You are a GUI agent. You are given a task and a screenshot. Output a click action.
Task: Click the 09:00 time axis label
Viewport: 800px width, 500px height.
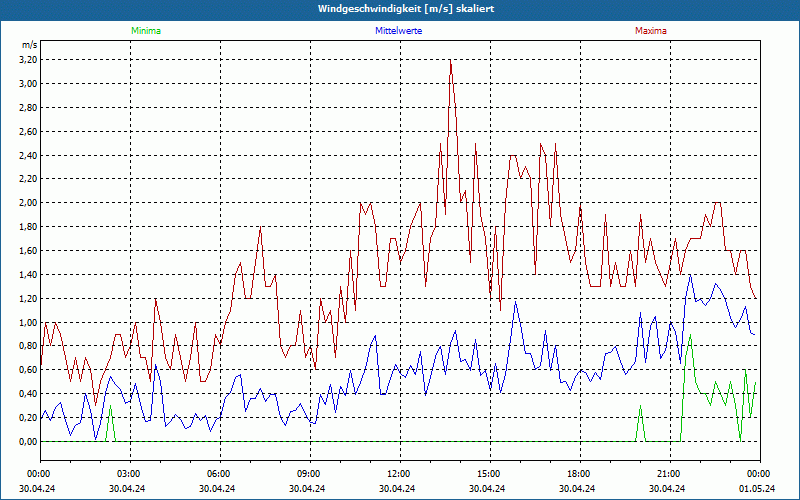click(x=310, y=474)
